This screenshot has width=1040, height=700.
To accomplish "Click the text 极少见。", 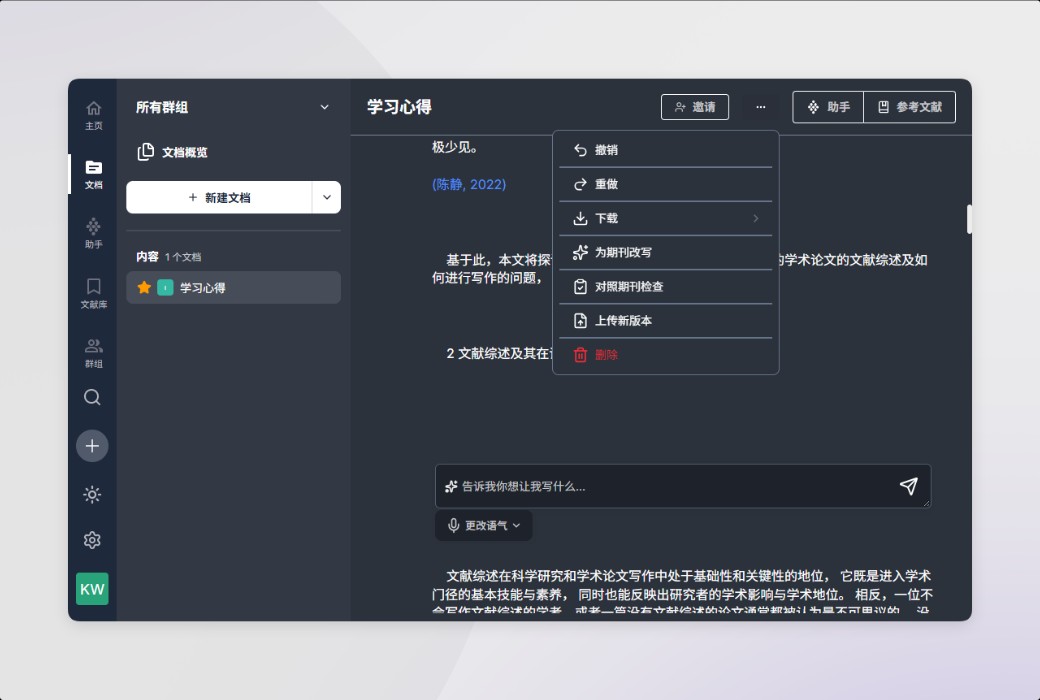I will click(455, 147).
